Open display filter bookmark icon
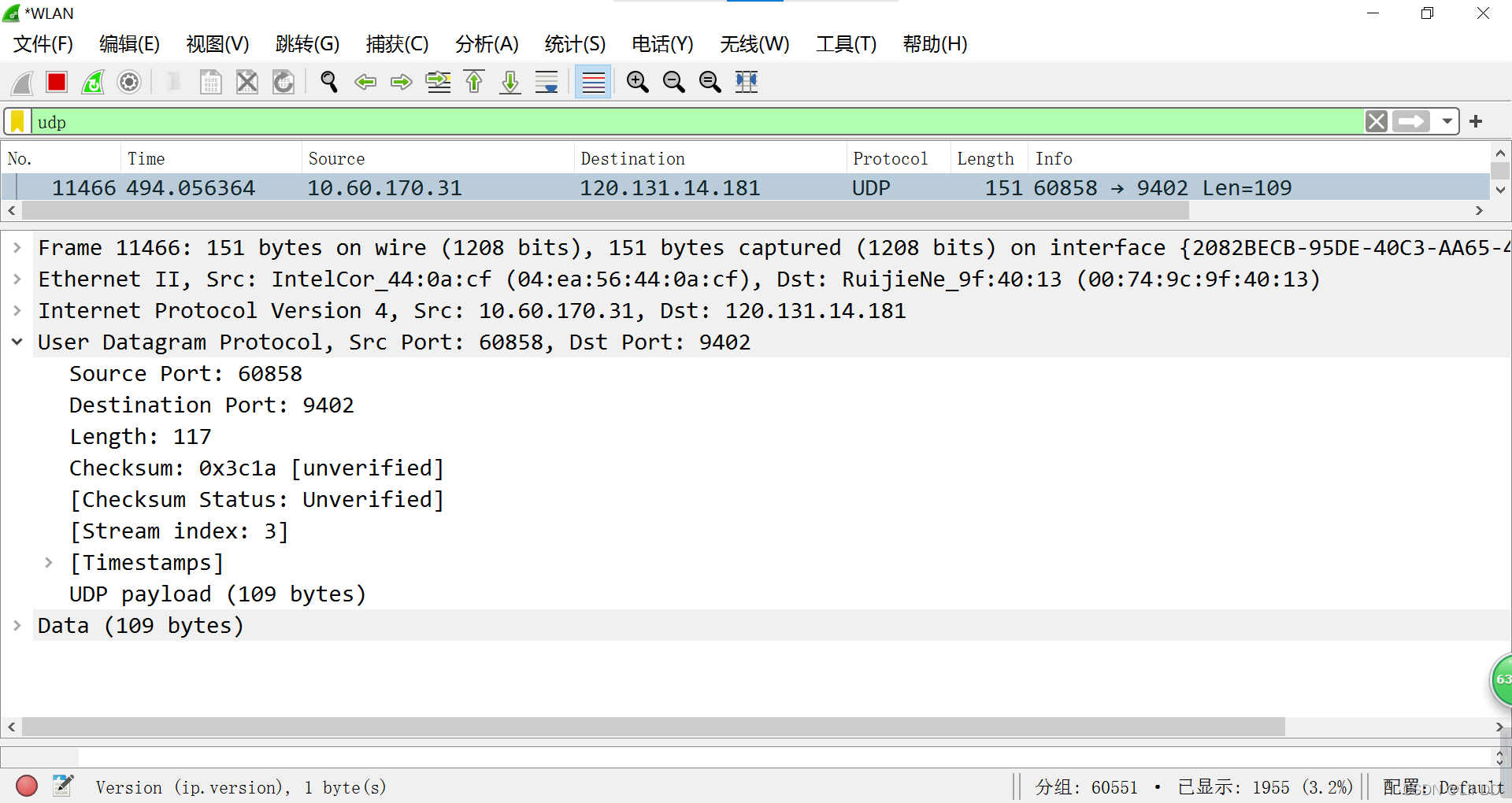Image resolution: width=1512 pixels, height=803 pixels. pos(17,122)
